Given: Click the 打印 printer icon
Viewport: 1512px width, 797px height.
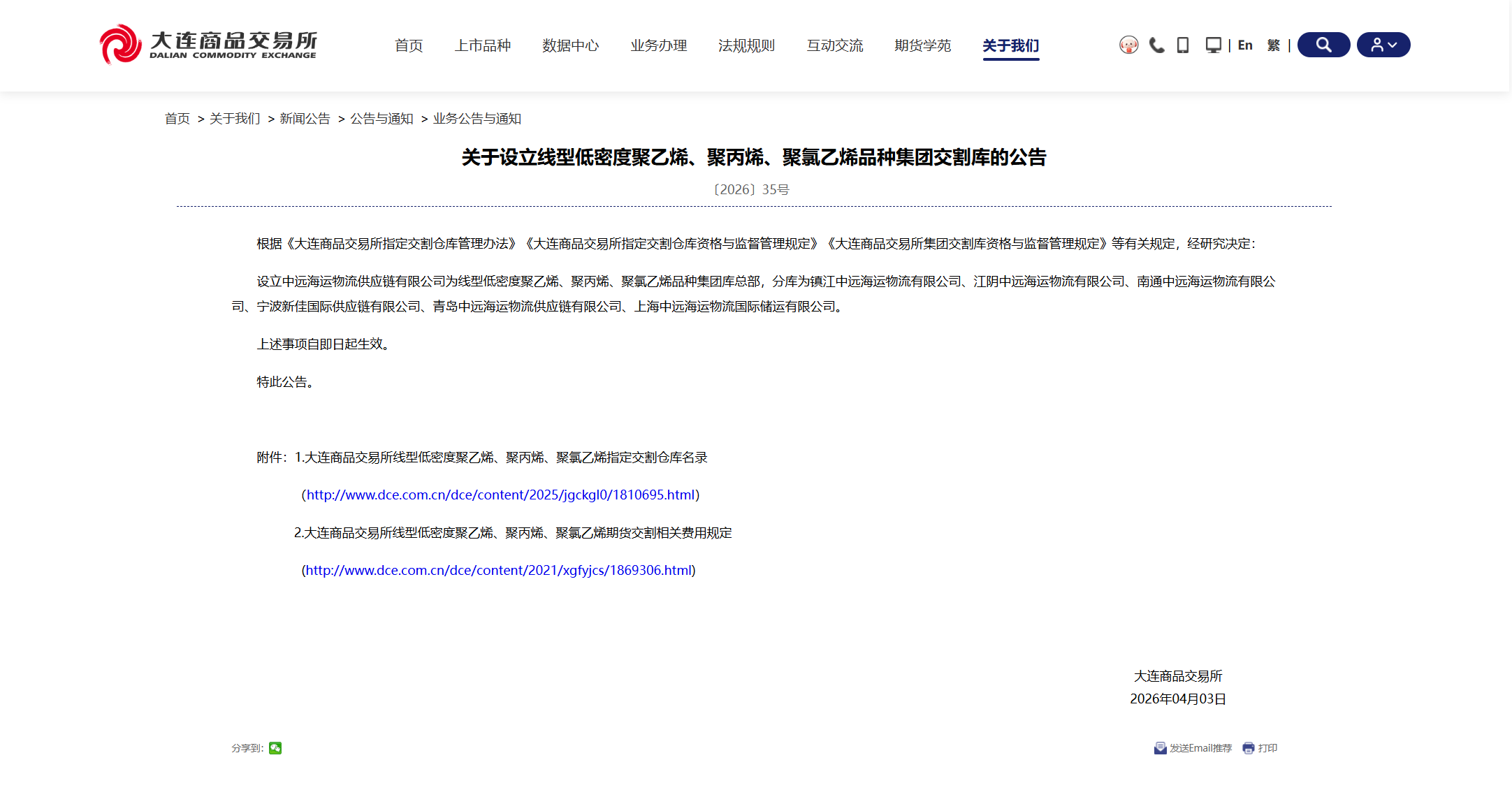Looking at the screenshot, I should 1247,747.
